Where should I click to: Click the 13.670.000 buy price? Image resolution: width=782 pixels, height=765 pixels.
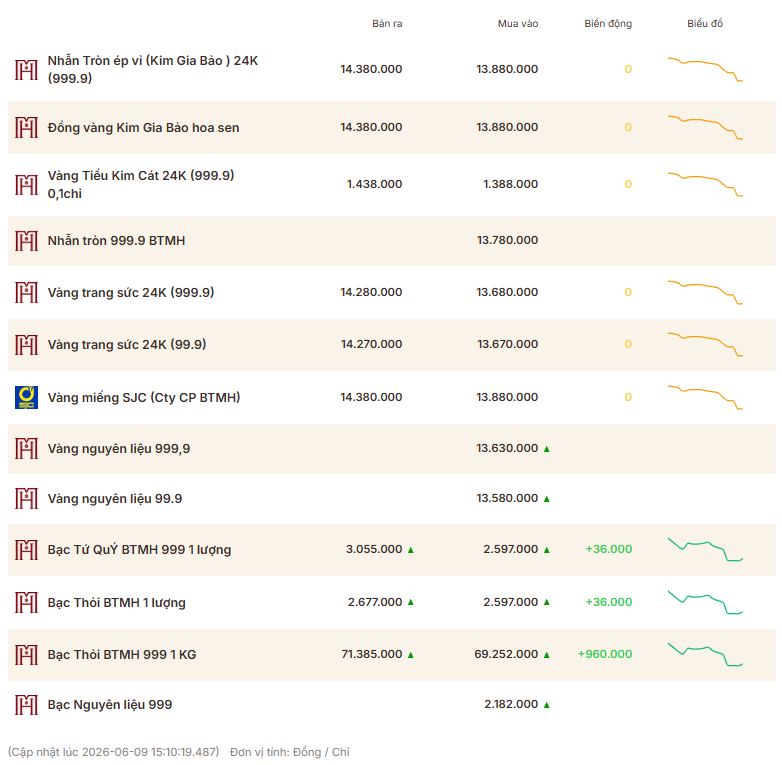507,344
